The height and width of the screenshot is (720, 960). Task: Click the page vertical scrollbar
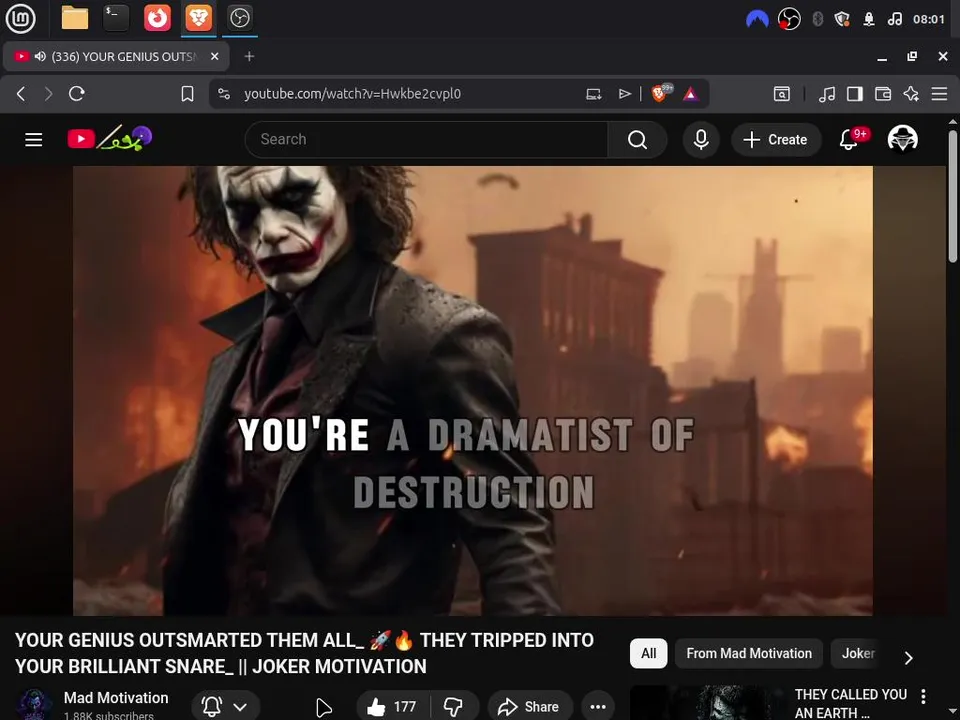point(953,196)
